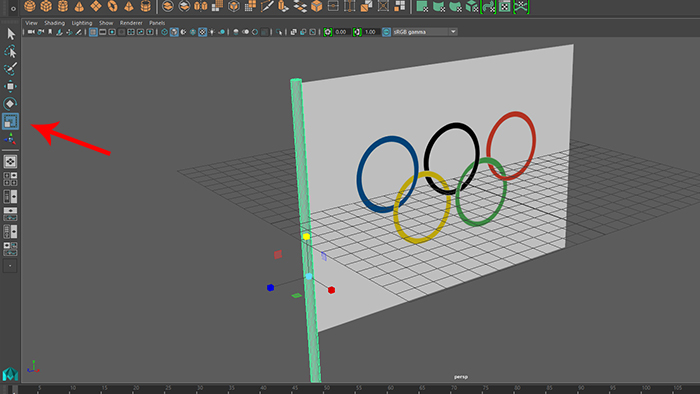Click the viewport gamma value field showing 1.00
This screenshot has width=700, height=394.
coord(371,32)
